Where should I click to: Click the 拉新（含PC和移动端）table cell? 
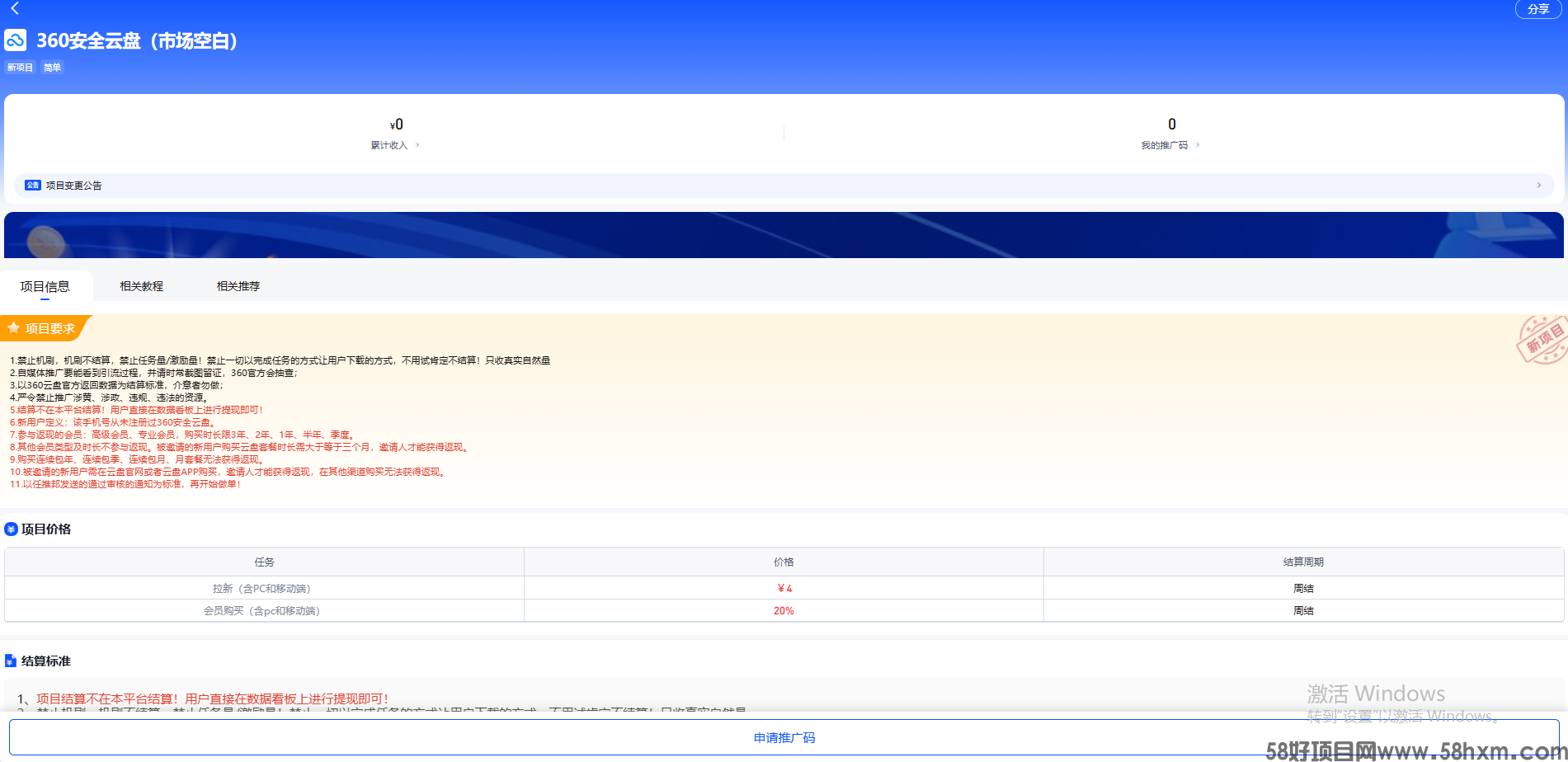[x=264, y=589]
